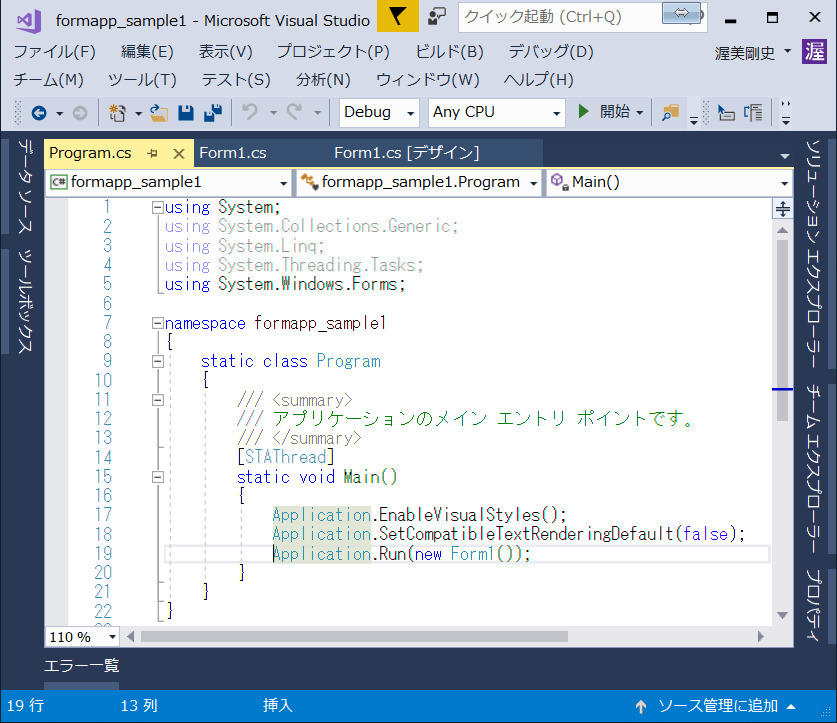837x723 pixels.
Task: Start debugging with the green play icon
Action: click(583, 112)
